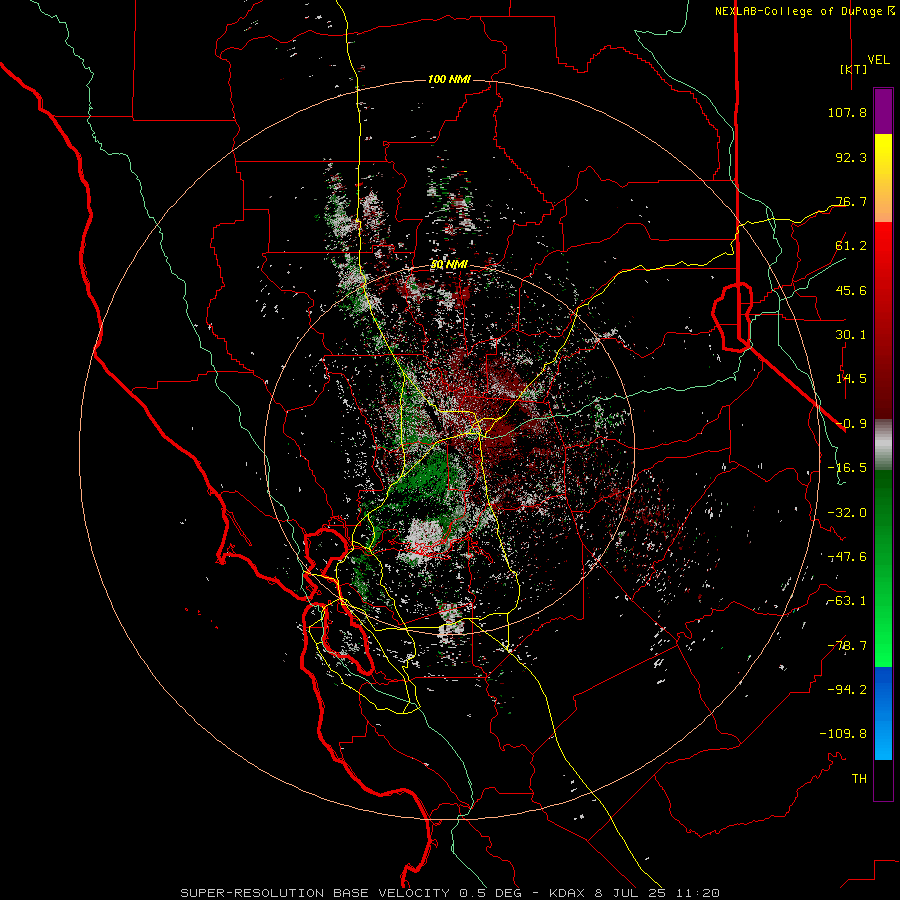Click the -32.0 value on the velocity scale
Screen dimensions: 900x900
[x=847, y=513]
